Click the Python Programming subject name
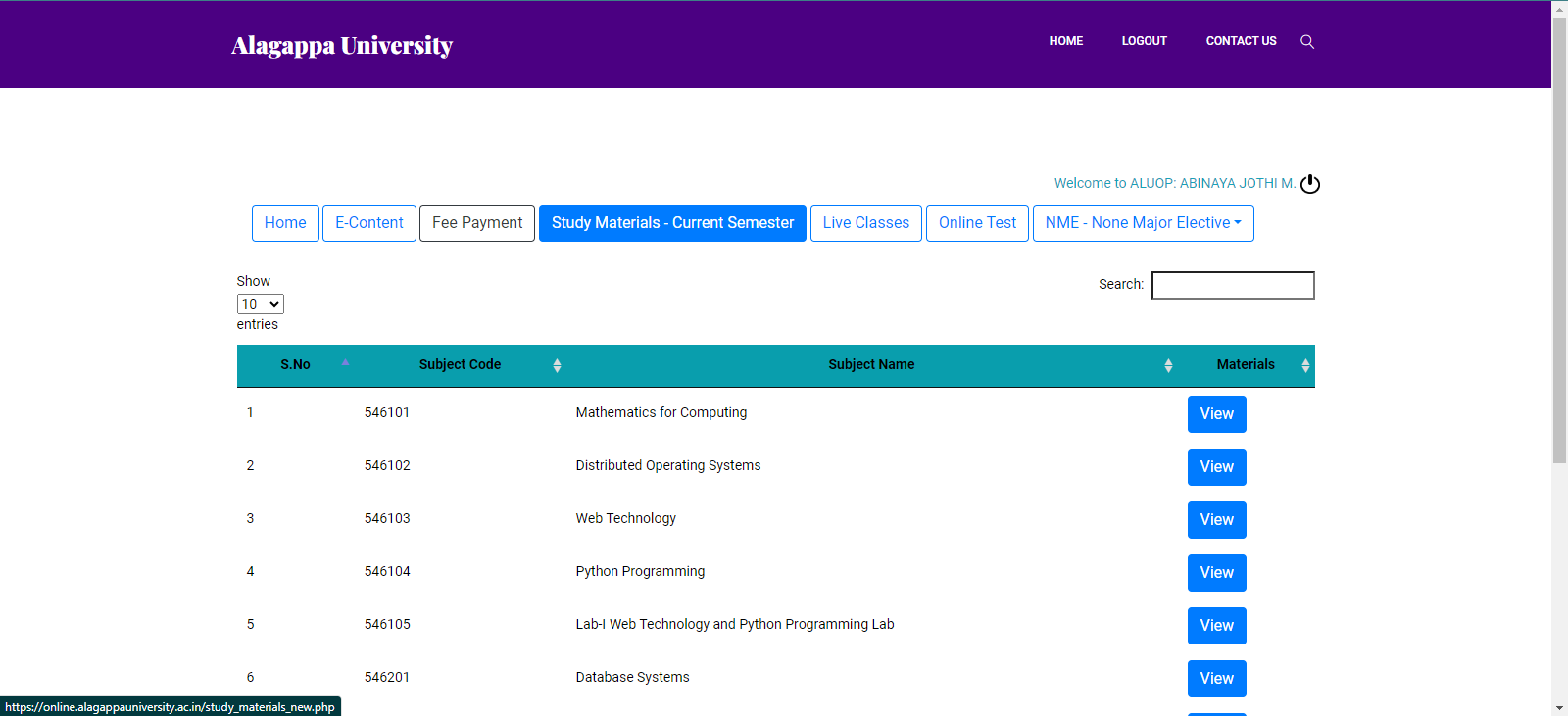1568x716 pixels. coord(640,572)
